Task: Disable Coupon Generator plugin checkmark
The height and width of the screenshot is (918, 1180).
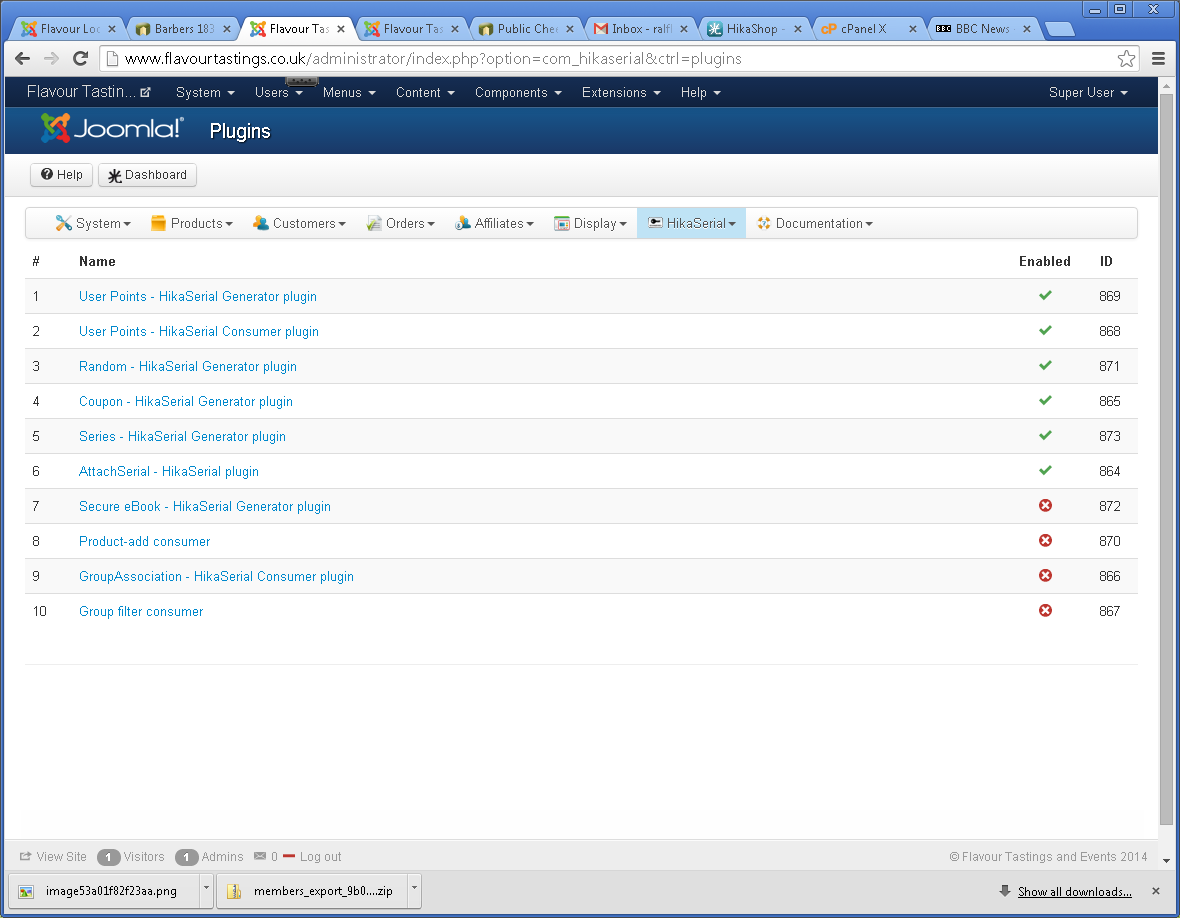Action: (x=1045, y=400)
